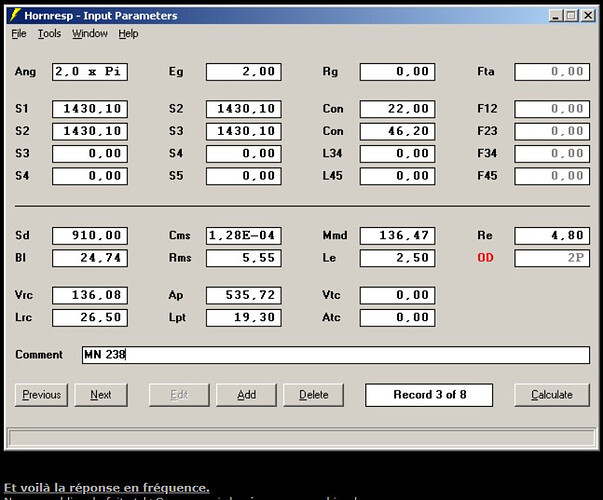Viewport: 603px width, 500px height.
Task: Select the Lrc input field
Action: click(90, 318)
